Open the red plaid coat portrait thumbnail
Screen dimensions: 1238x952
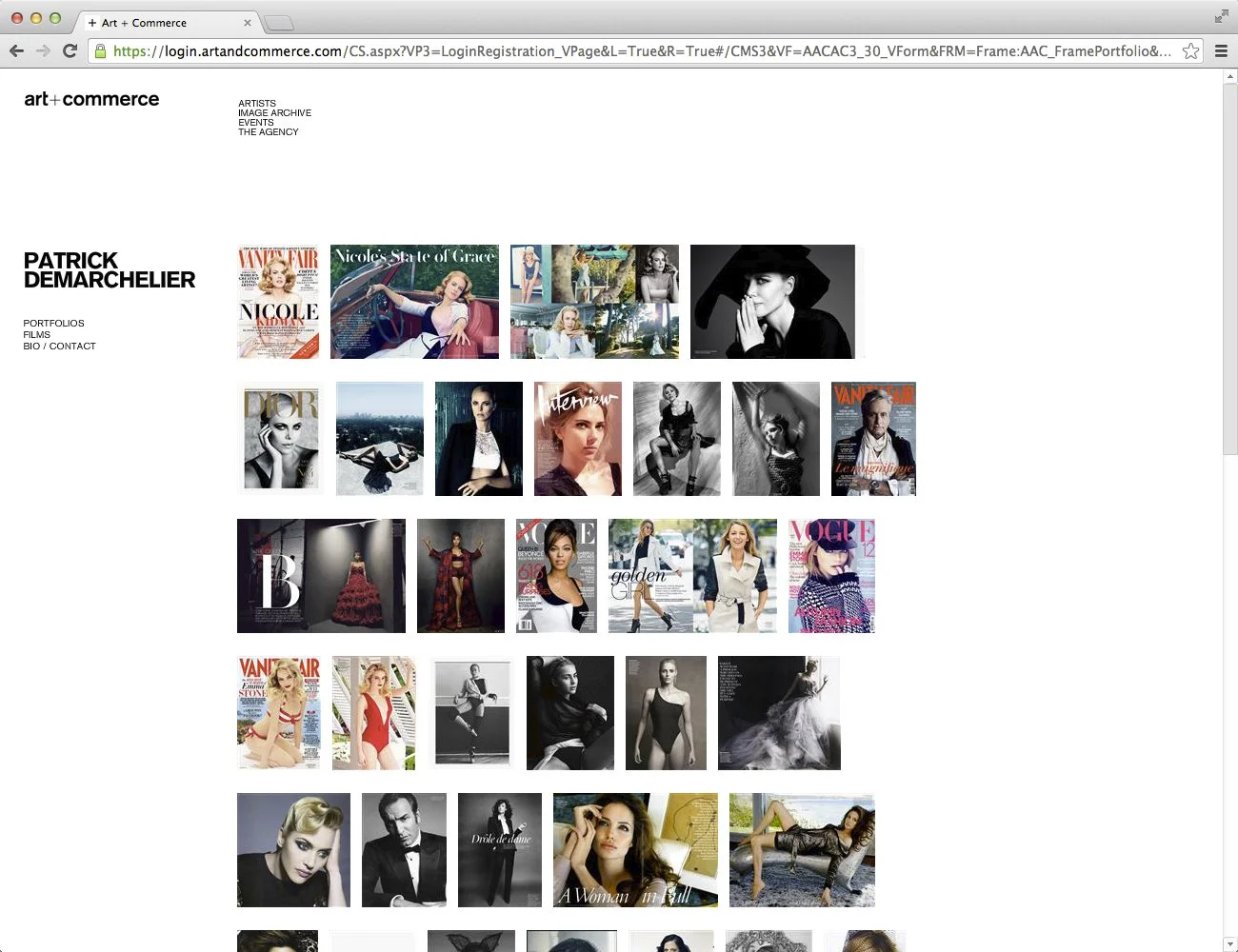point(461,576)
